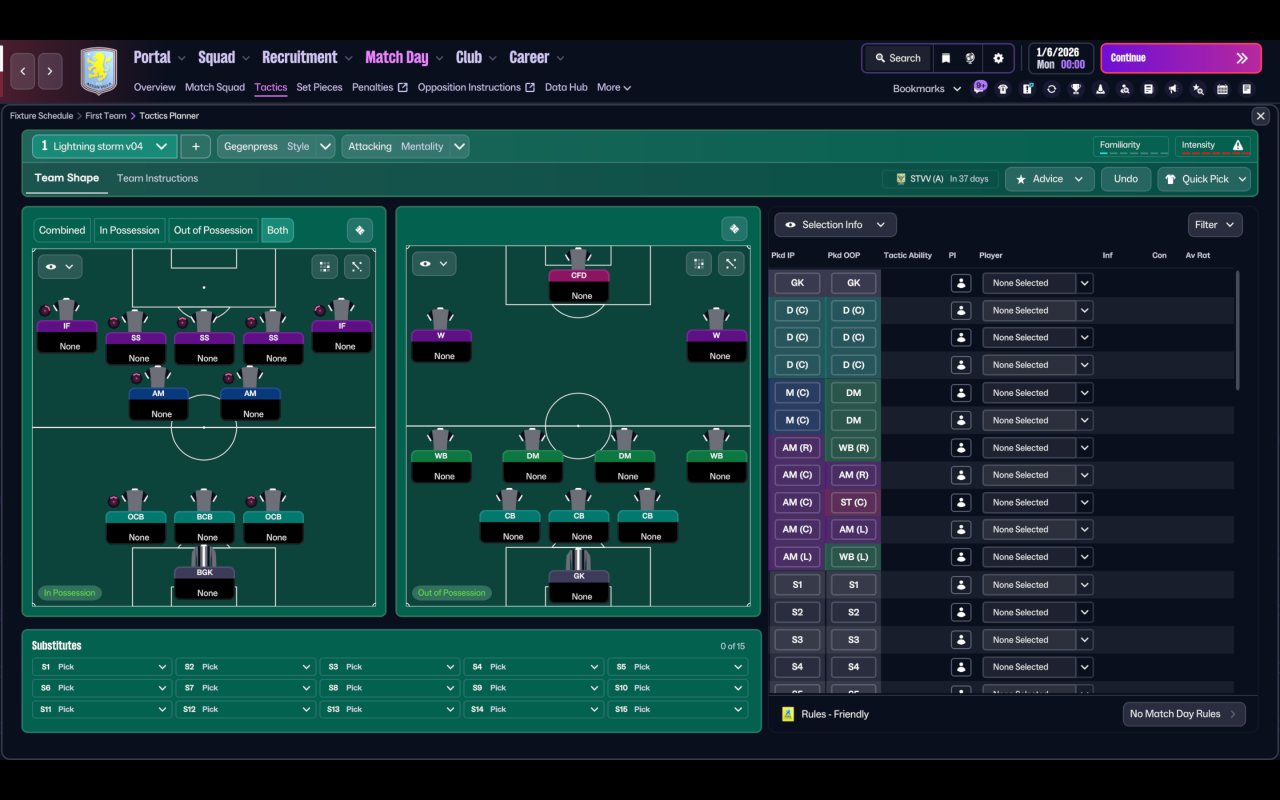Click the Intensity indicator bar

pyautogui.click(x=1213, y=146)
